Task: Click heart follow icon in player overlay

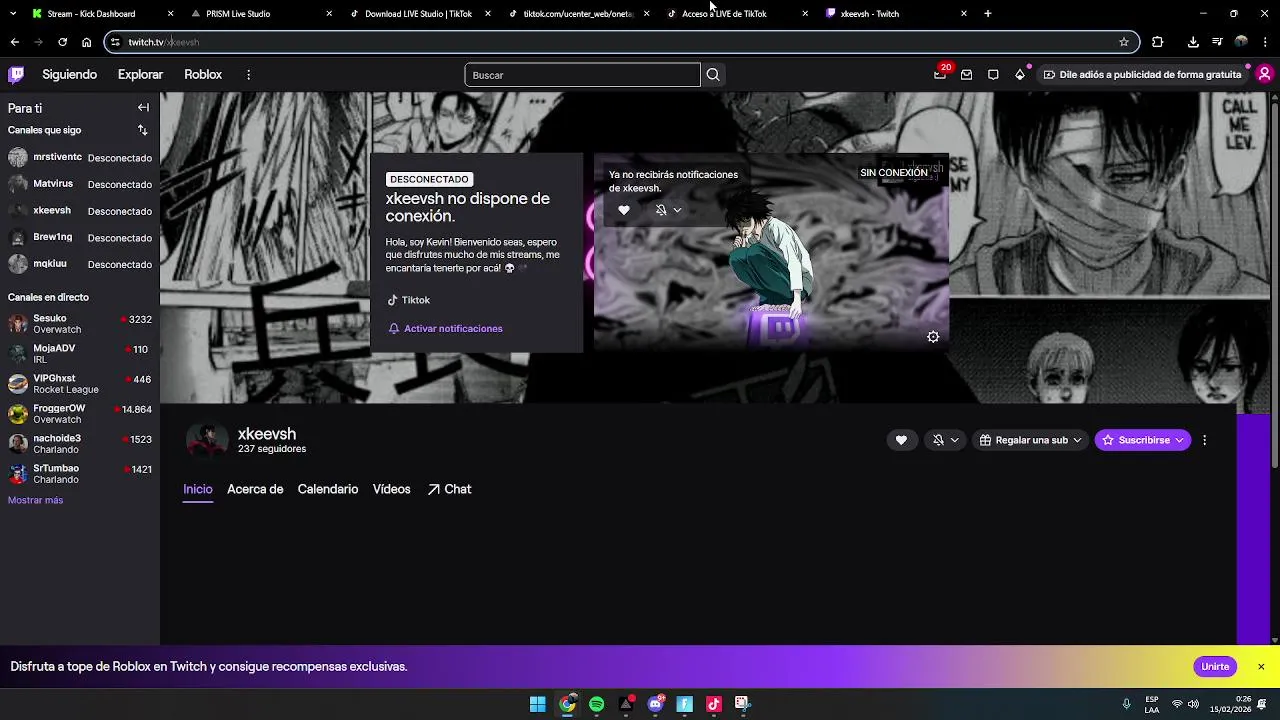Action: click(624, 210)
